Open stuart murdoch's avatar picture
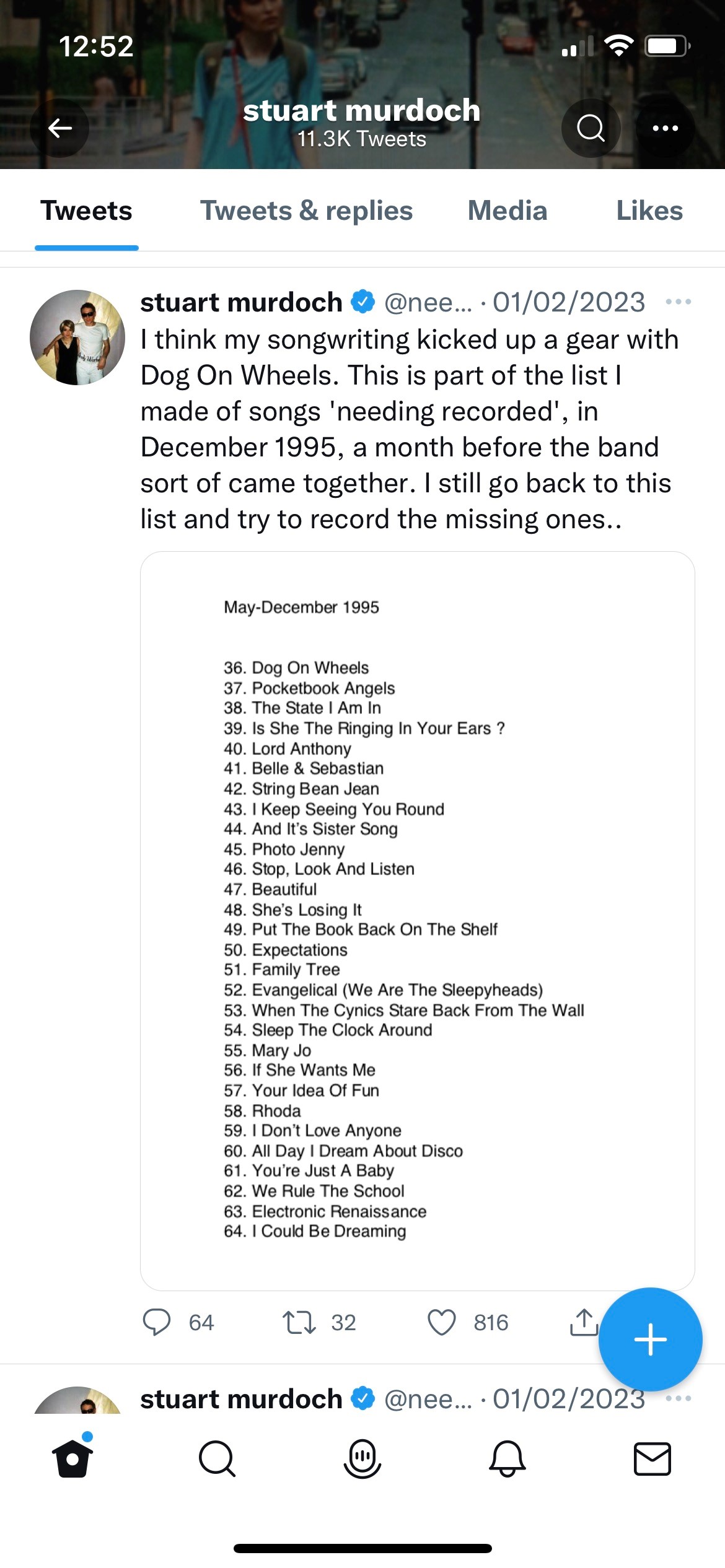The height and width of the screenshot is (1568, 725). 77,338
